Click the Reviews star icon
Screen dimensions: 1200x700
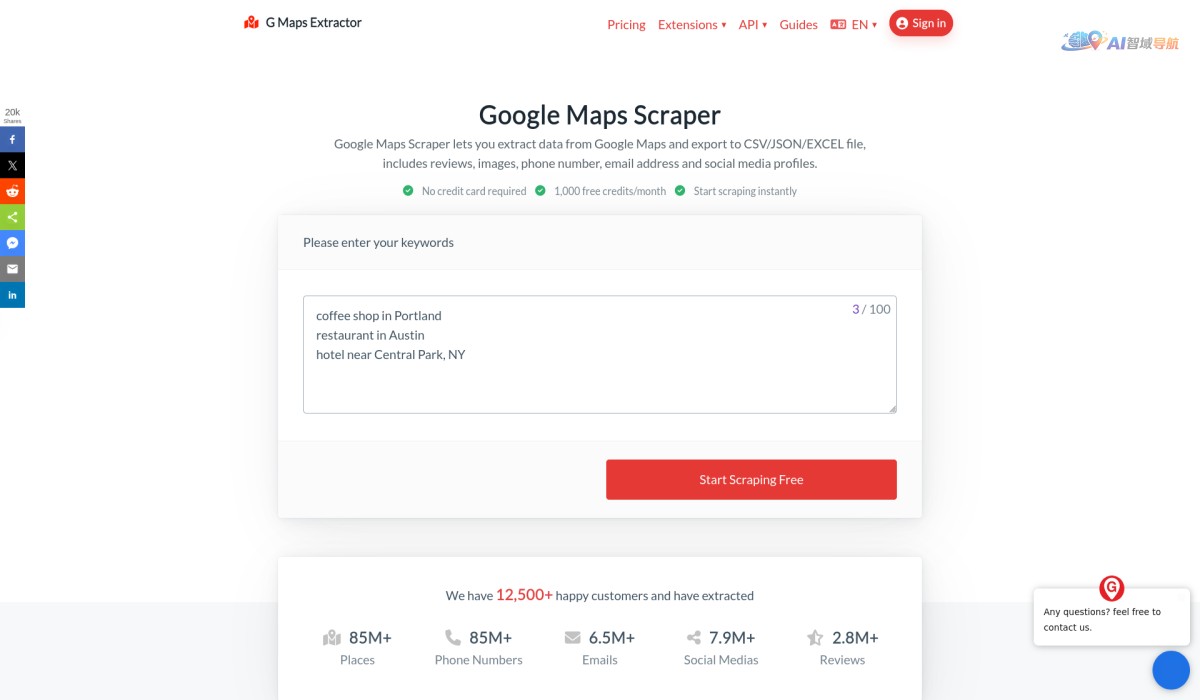[x=815, y=637]
